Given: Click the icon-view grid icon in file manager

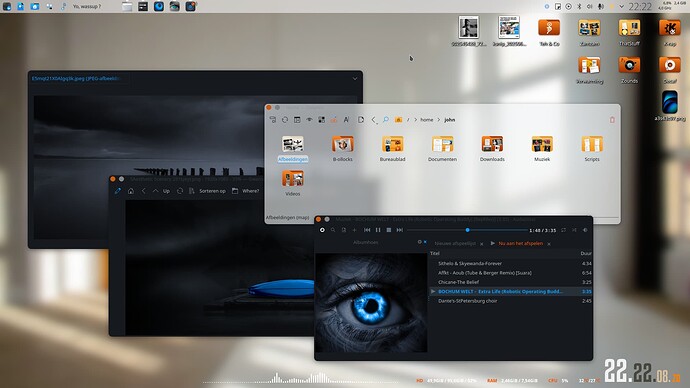Looking at the screenshot, I should [x=322, y=120].
